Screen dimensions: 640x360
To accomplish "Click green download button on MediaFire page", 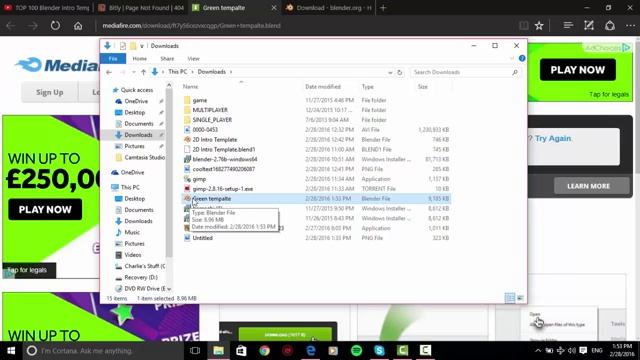I will (284, 334).
